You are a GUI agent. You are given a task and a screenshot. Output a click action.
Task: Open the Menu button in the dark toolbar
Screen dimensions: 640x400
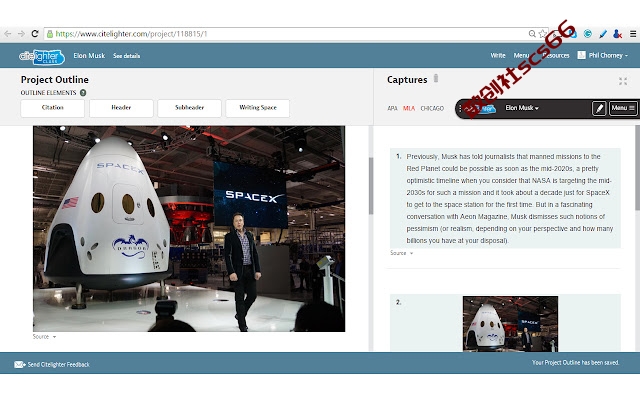click(x=623, y=108)
